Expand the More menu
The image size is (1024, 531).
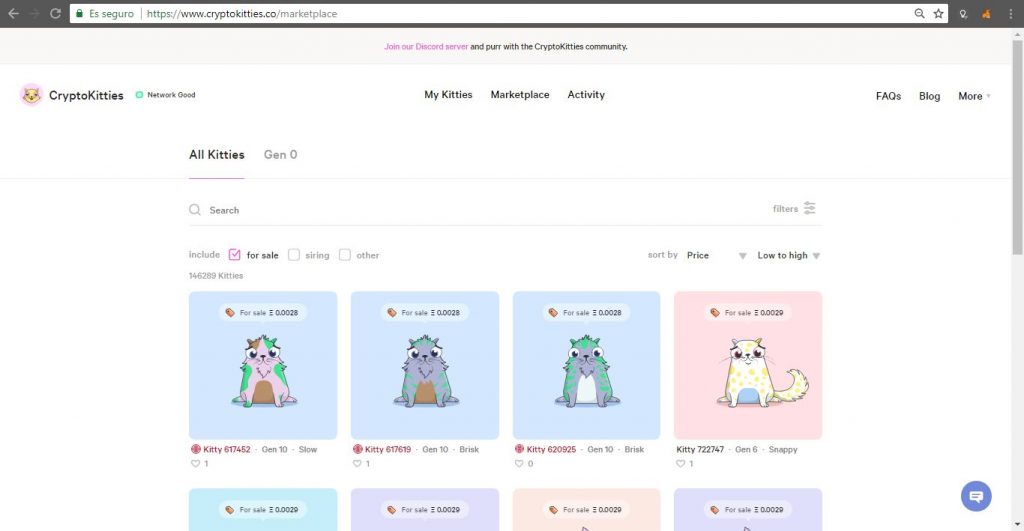(x=974, y=96)
